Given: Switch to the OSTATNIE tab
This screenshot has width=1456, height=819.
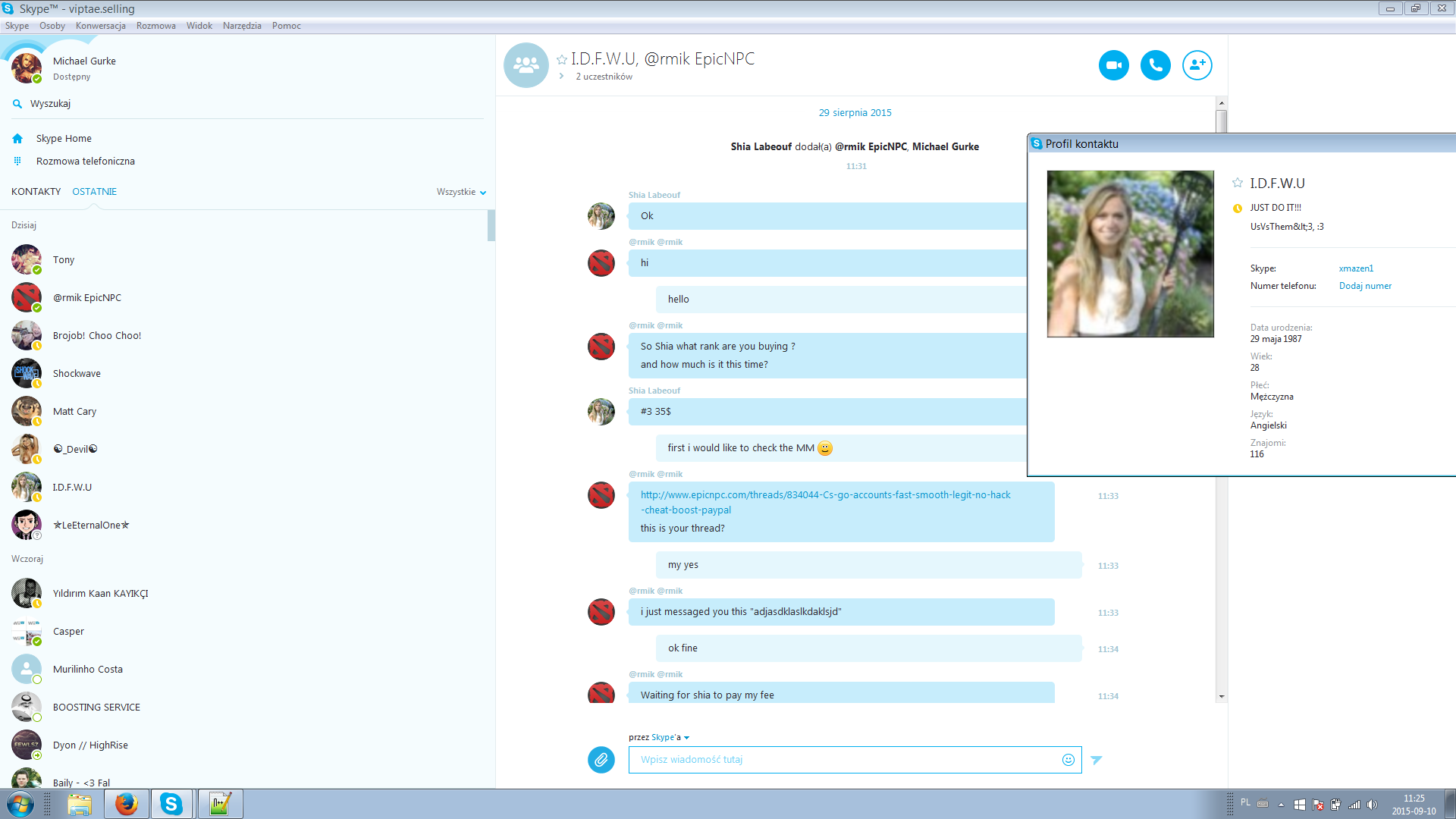Looking at the screenshot, I should [x=95, y=192].
